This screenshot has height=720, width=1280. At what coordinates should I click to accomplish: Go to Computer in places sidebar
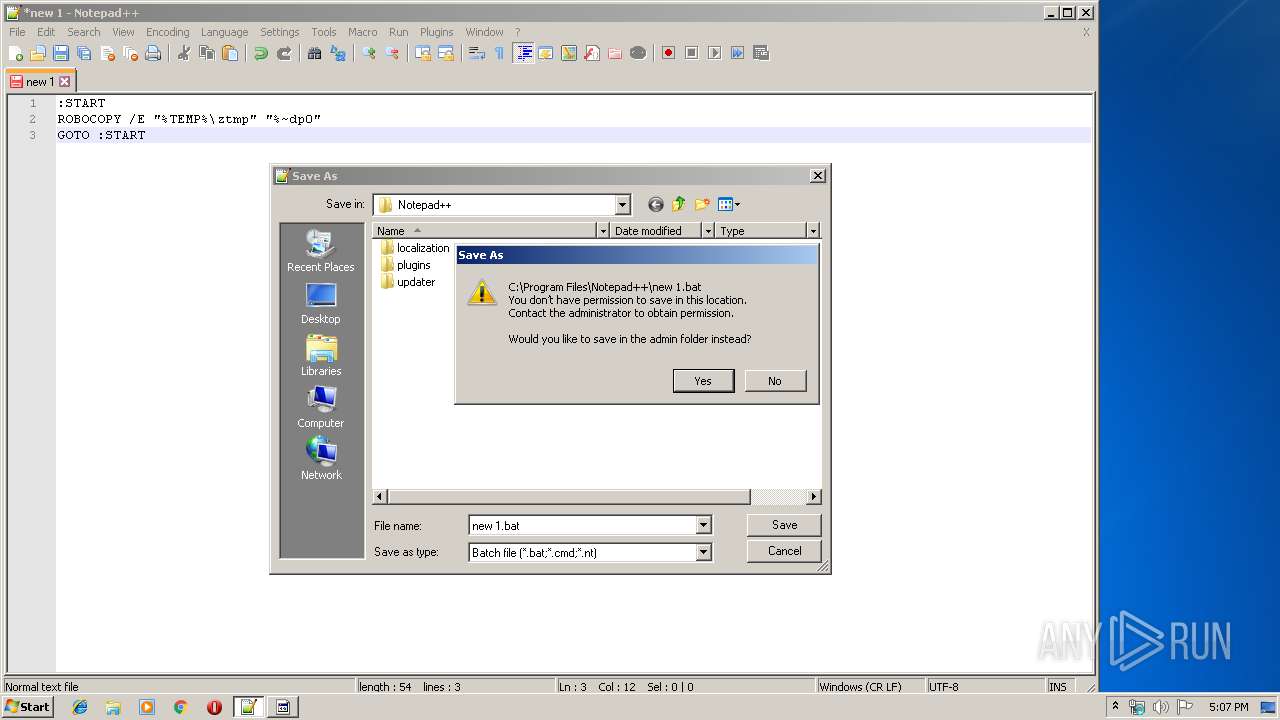[x=320, y=407]
